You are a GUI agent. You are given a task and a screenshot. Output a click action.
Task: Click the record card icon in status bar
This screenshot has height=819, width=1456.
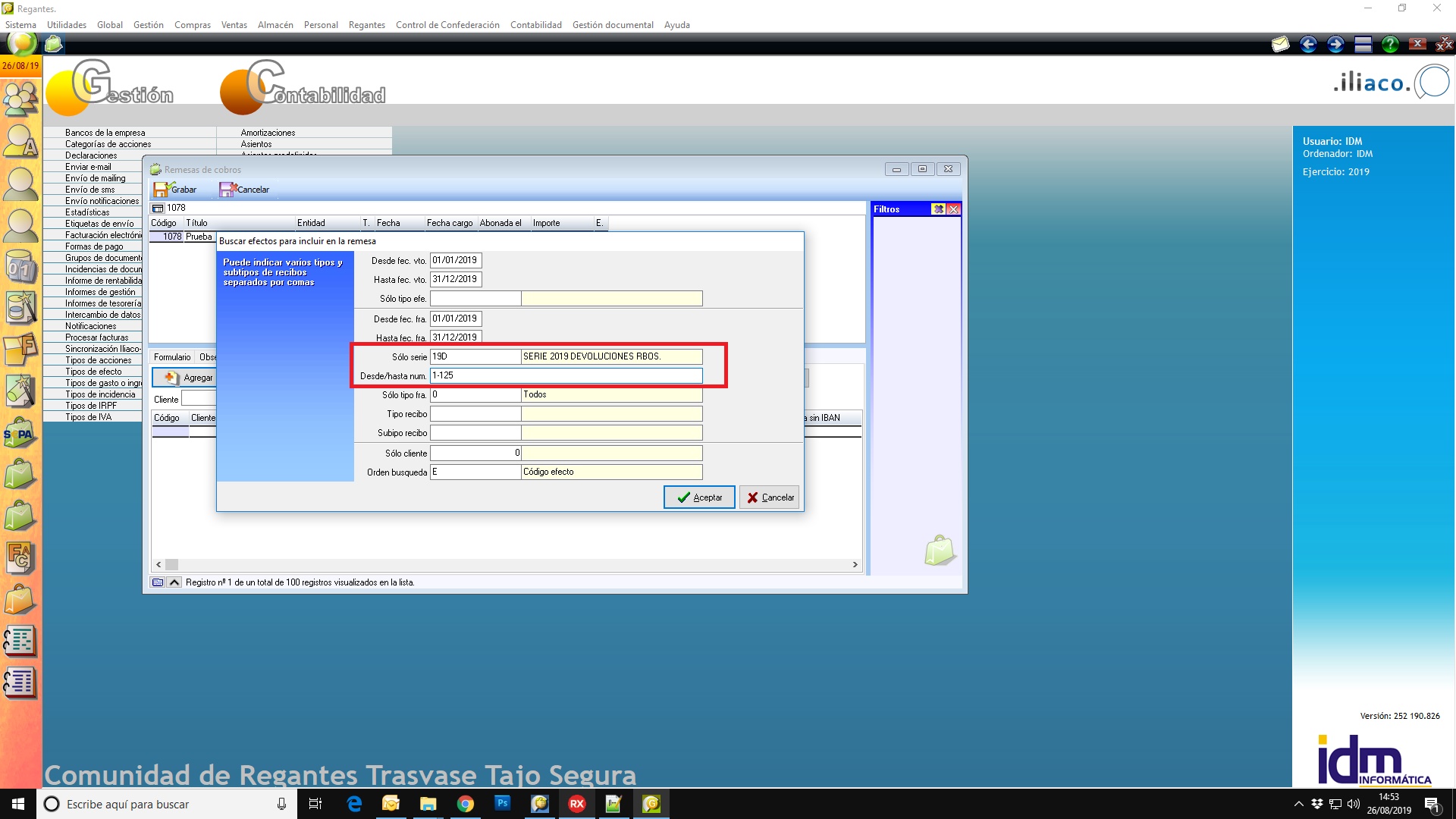pos(158,582)
